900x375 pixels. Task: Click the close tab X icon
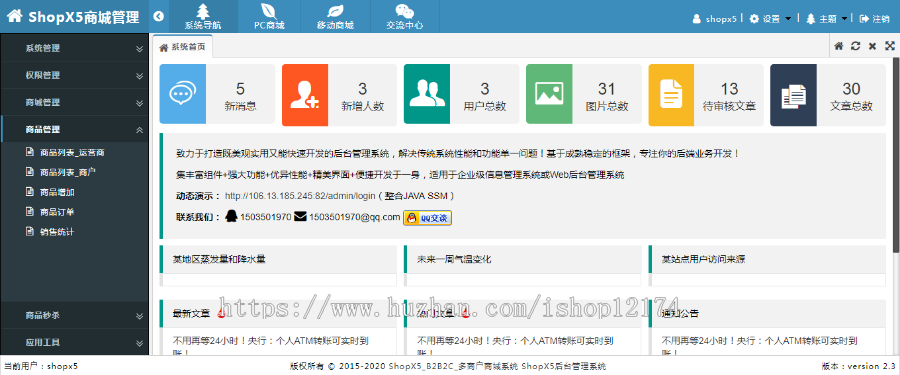pyautogui.click(x=872, y=46)
